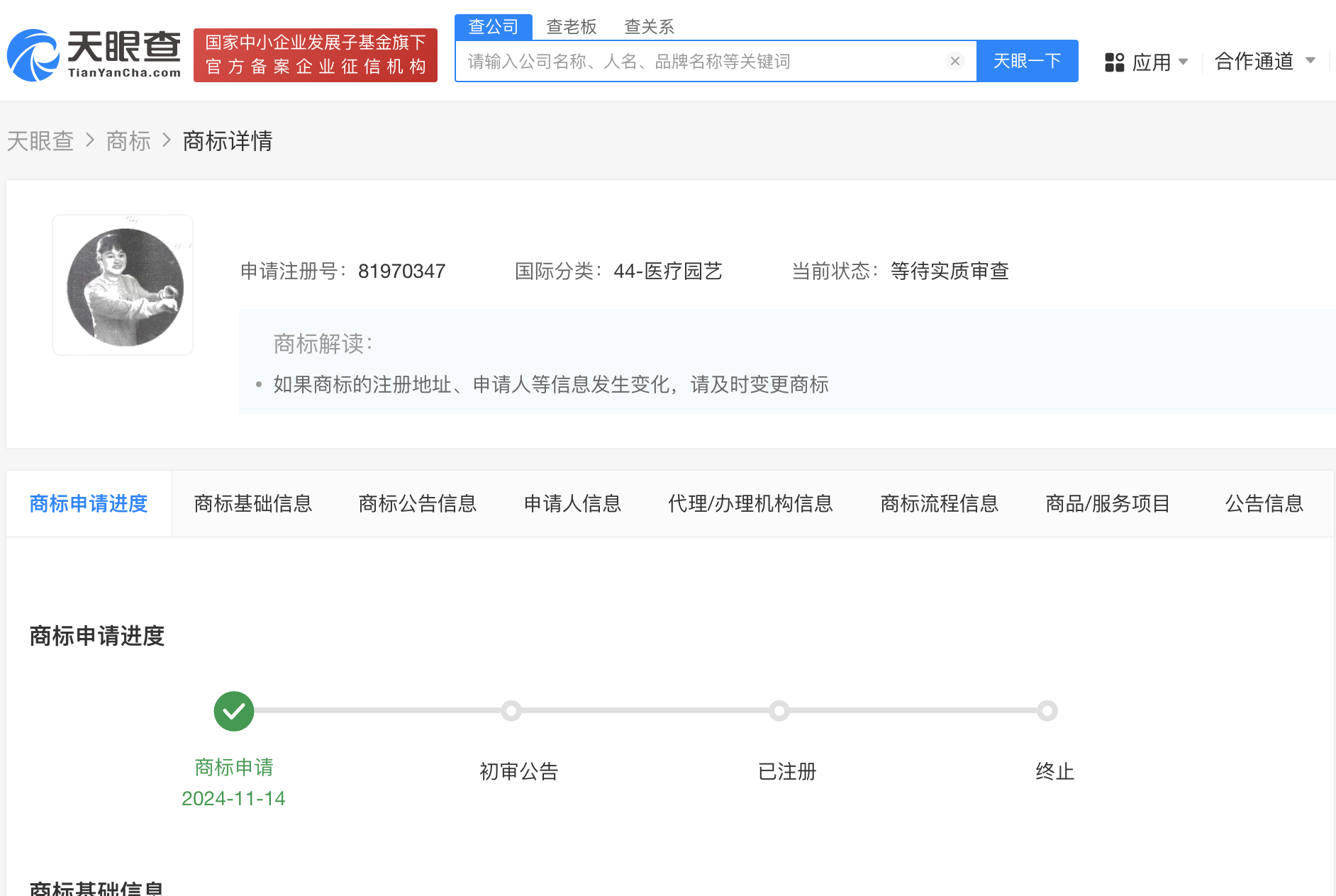Click the 初审公告 progress step marker

[x=511, y=711]
